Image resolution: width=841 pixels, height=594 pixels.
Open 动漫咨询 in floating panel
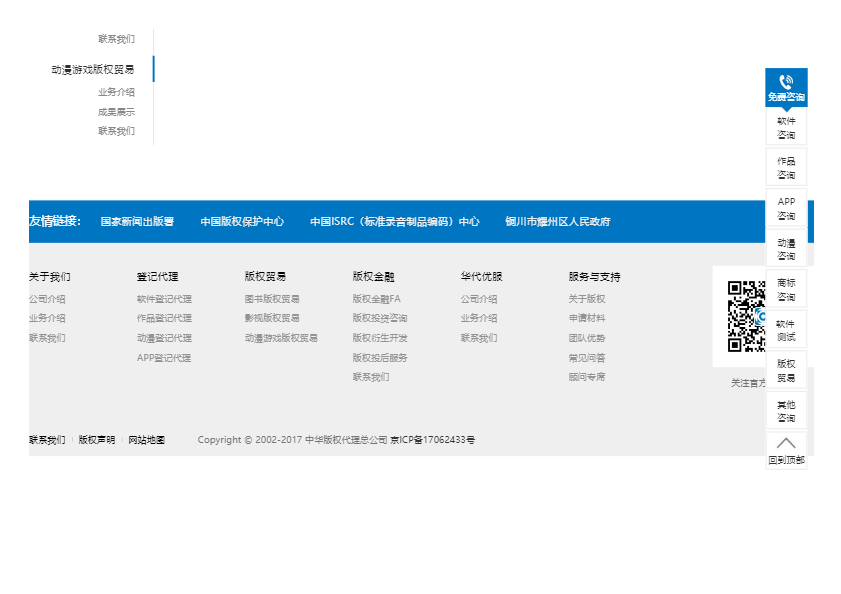786,249
